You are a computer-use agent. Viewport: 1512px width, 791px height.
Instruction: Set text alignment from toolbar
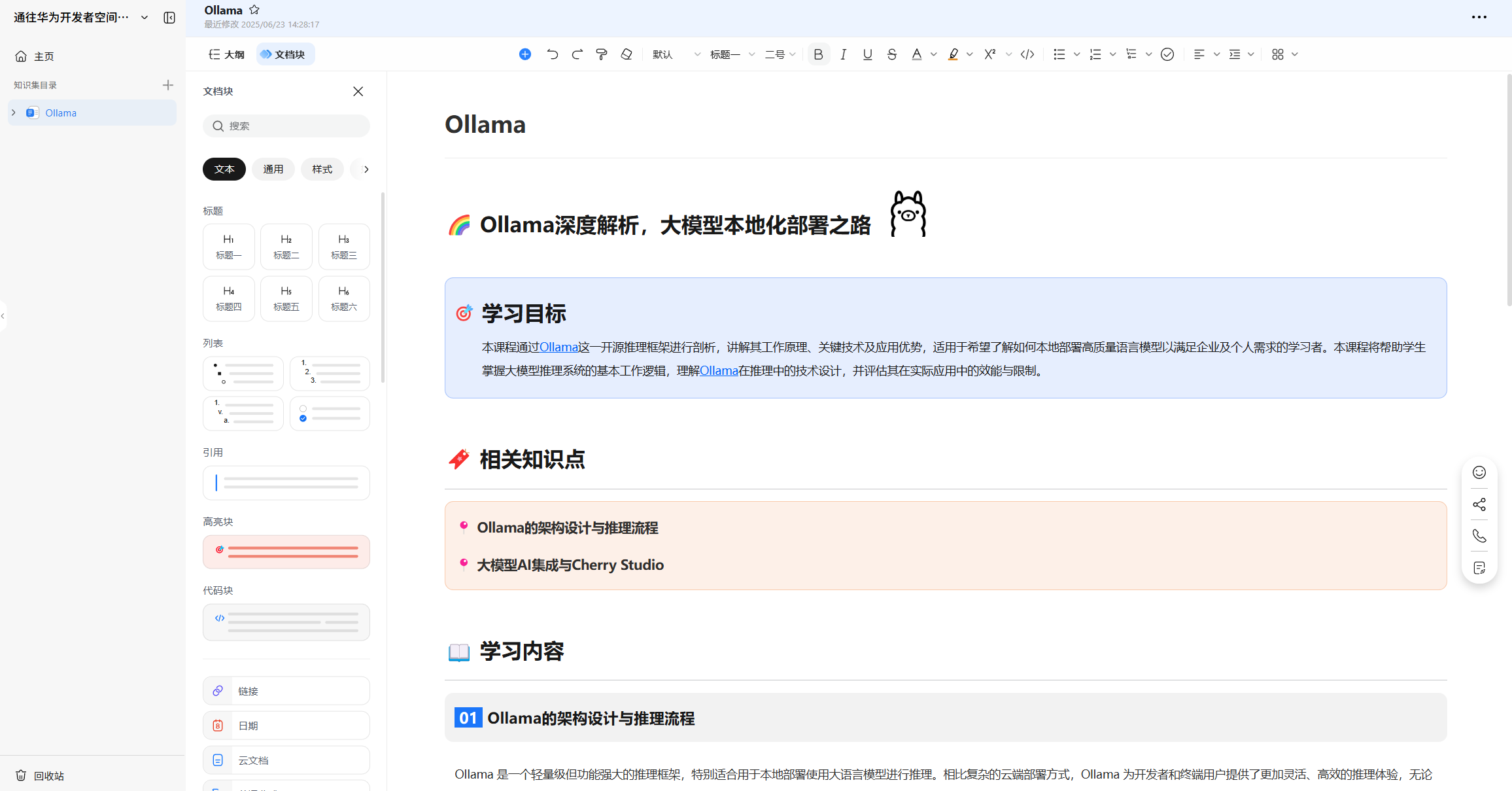click(1199, 54)
